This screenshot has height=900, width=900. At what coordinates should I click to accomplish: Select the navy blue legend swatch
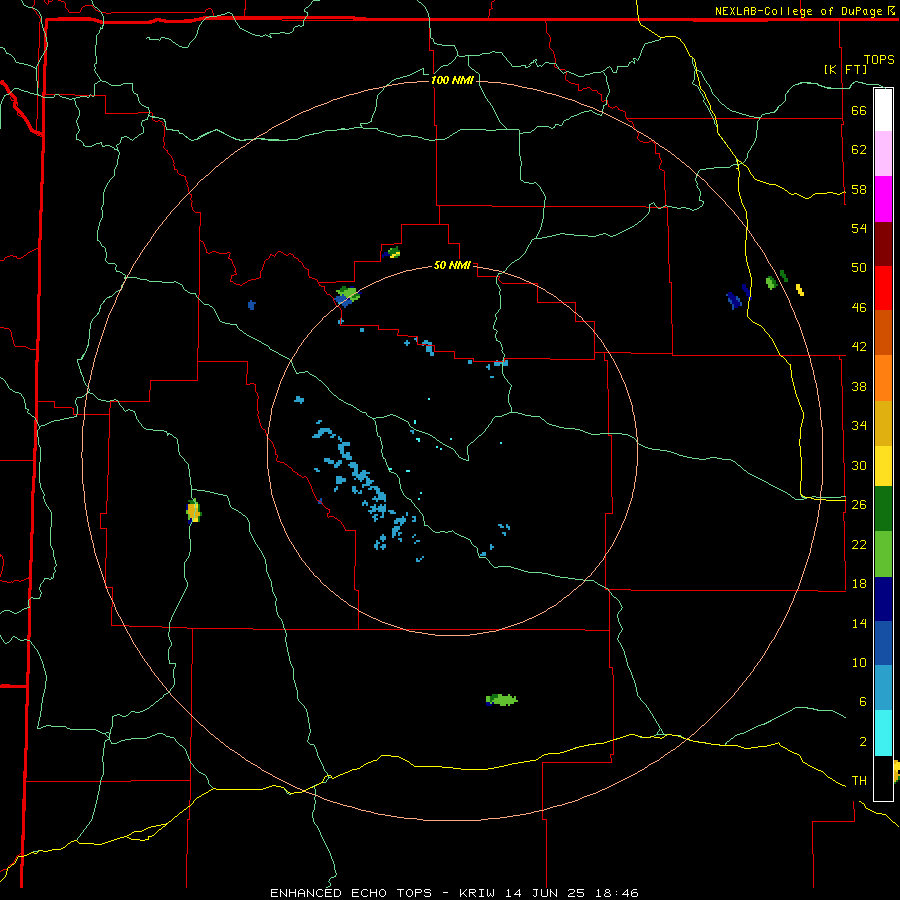(883, 599)
